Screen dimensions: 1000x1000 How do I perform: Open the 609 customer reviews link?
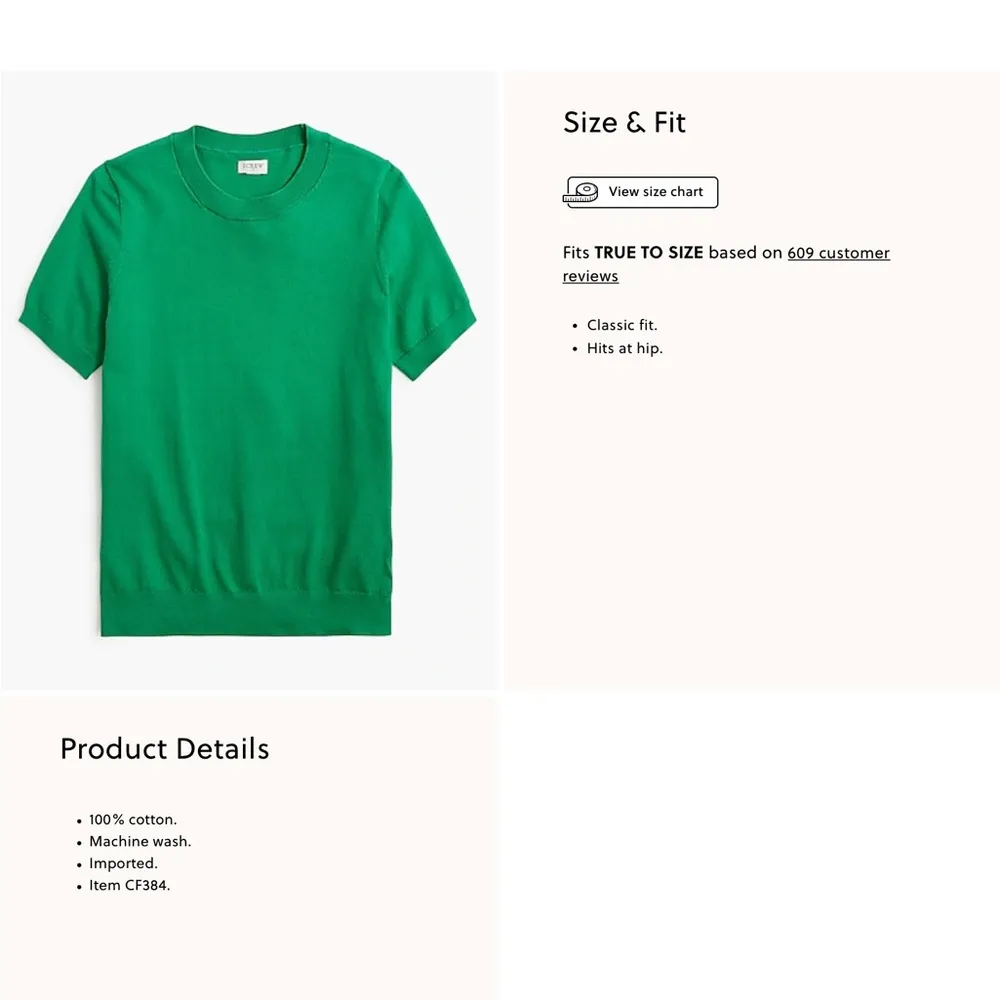click(x=837, y=253)
